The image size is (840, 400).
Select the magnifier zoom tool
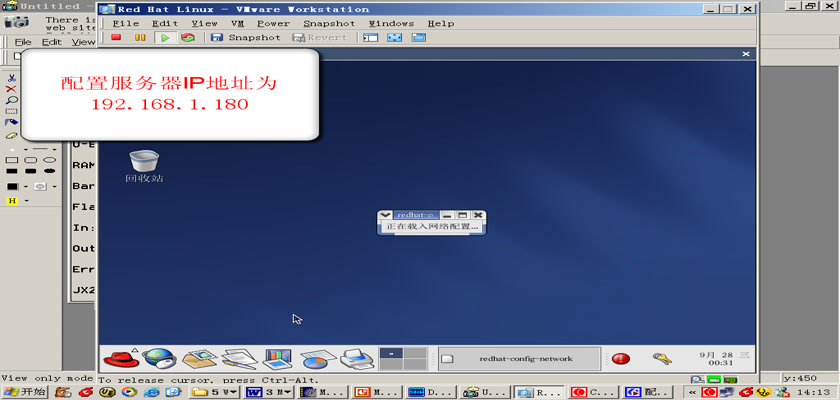pos(11,100)
